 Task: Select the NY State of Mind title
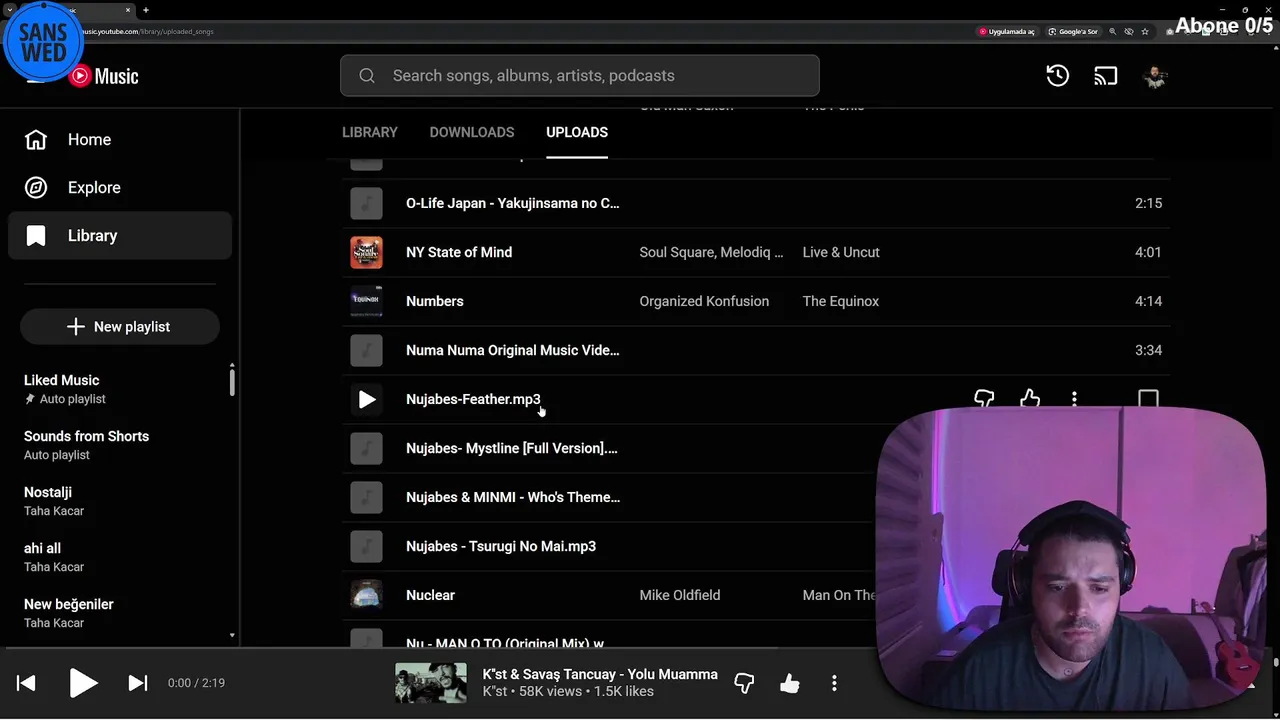tap(459, 252)
